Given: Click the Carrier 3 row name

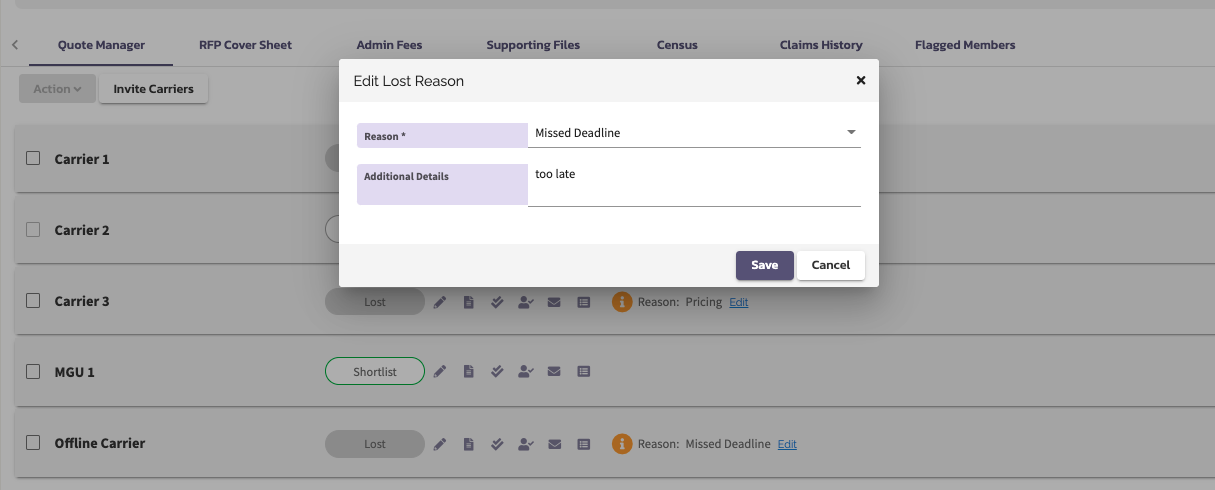Looking at the screenshot, I should tap(82, 301).
